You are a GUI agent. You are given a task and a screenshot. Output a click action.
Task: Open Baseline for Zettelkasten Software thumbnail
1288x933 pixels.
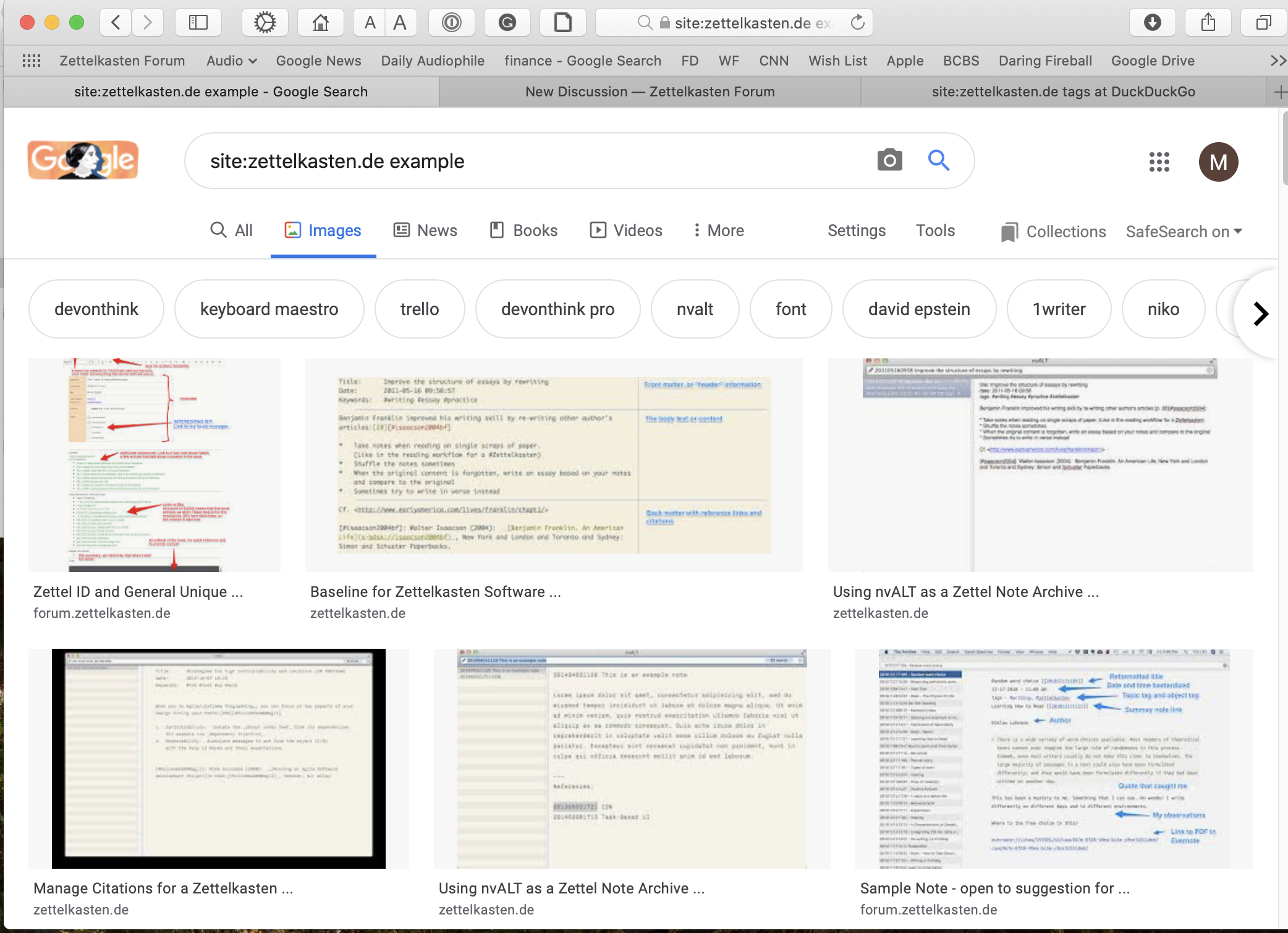(x=554, y=465)
